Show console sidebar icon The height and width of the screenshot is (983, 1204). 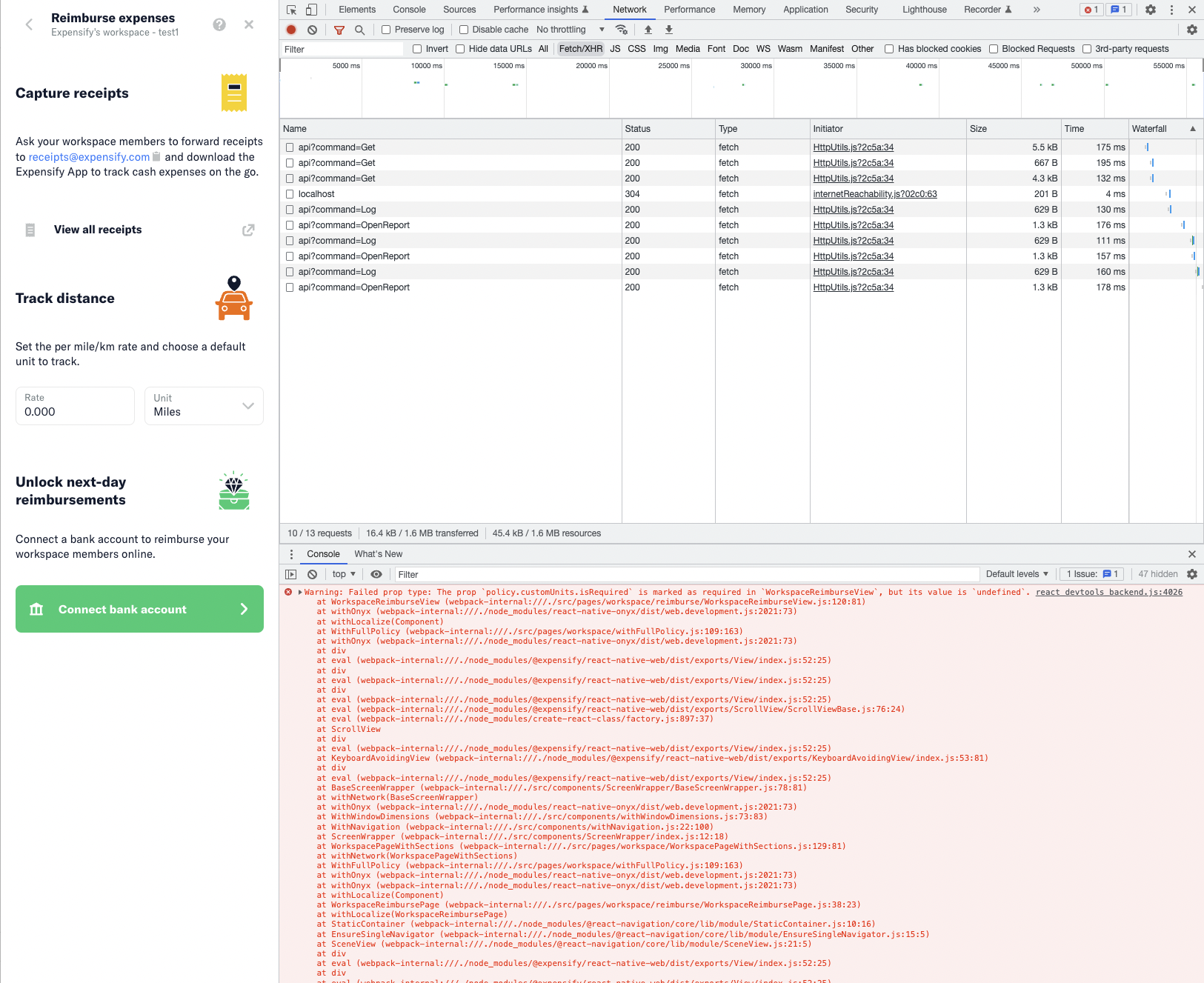tap(291, 574)
